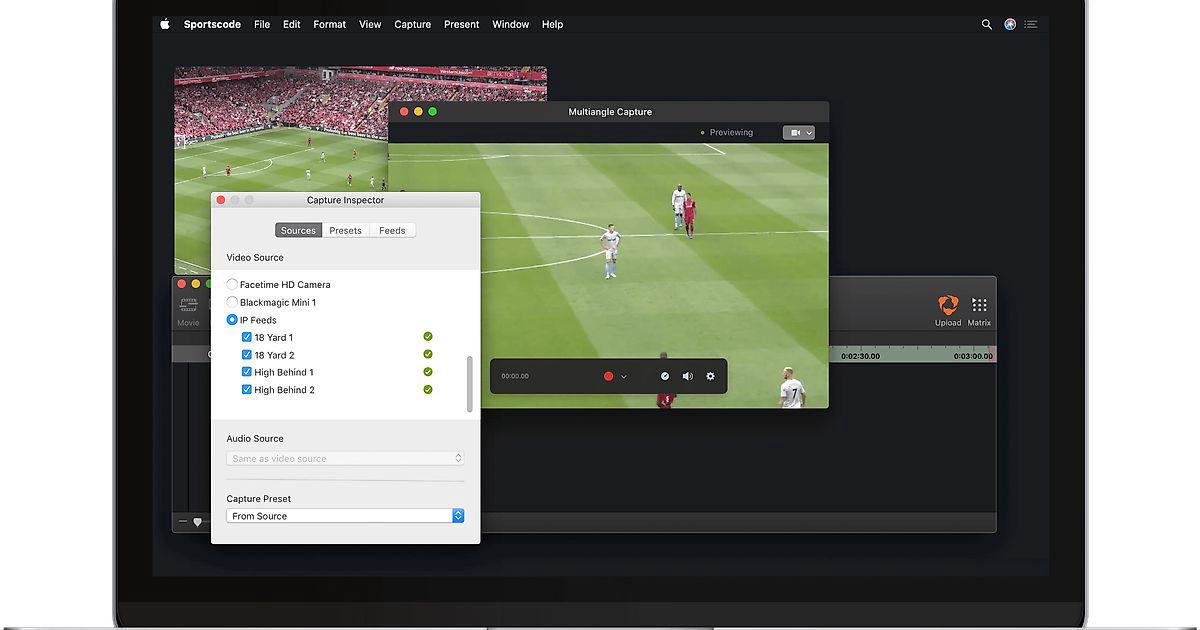Uncheck the High Behind 2 feed
The height and width of the screenshot is (630, 1200).
click(247, 390)
